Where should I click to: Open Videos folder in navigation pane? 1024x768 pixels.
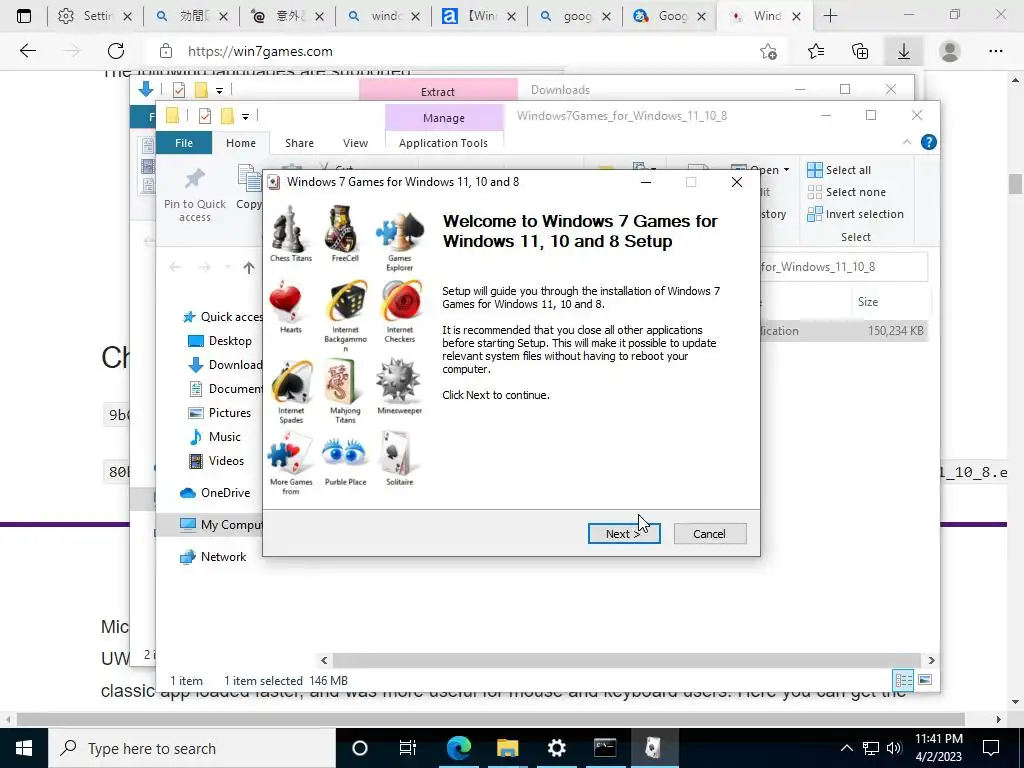pyautogui.click(x=216, y=461)
